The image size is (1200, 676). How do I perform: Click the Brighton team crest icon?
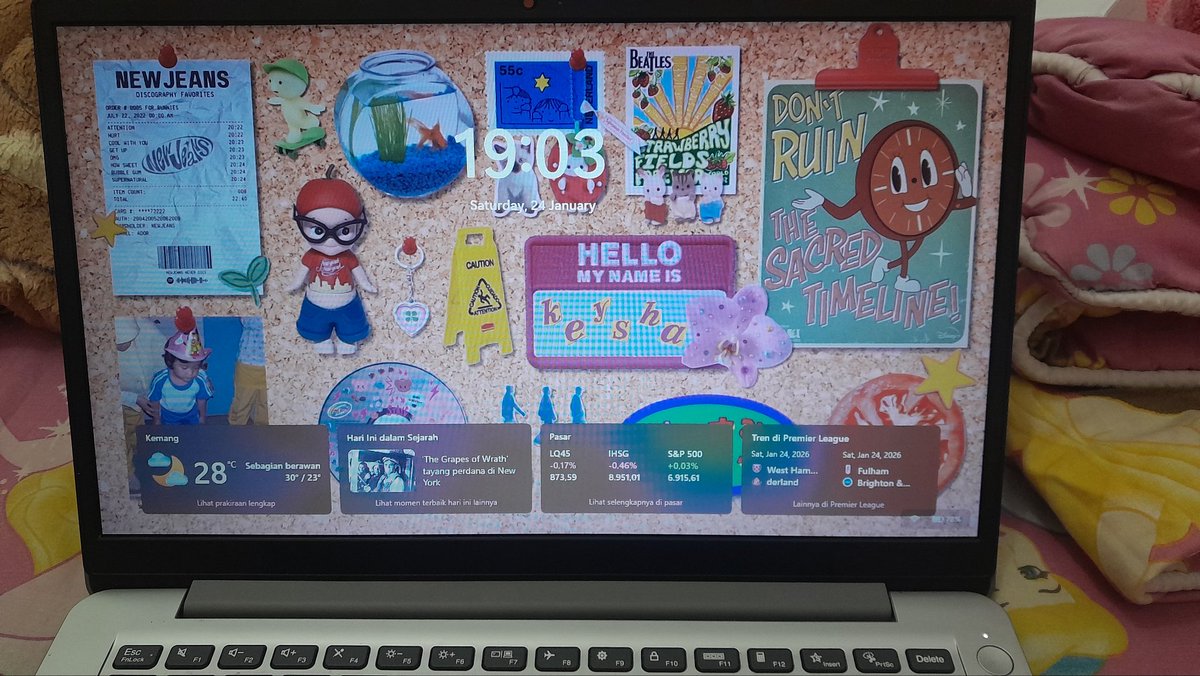847,482
